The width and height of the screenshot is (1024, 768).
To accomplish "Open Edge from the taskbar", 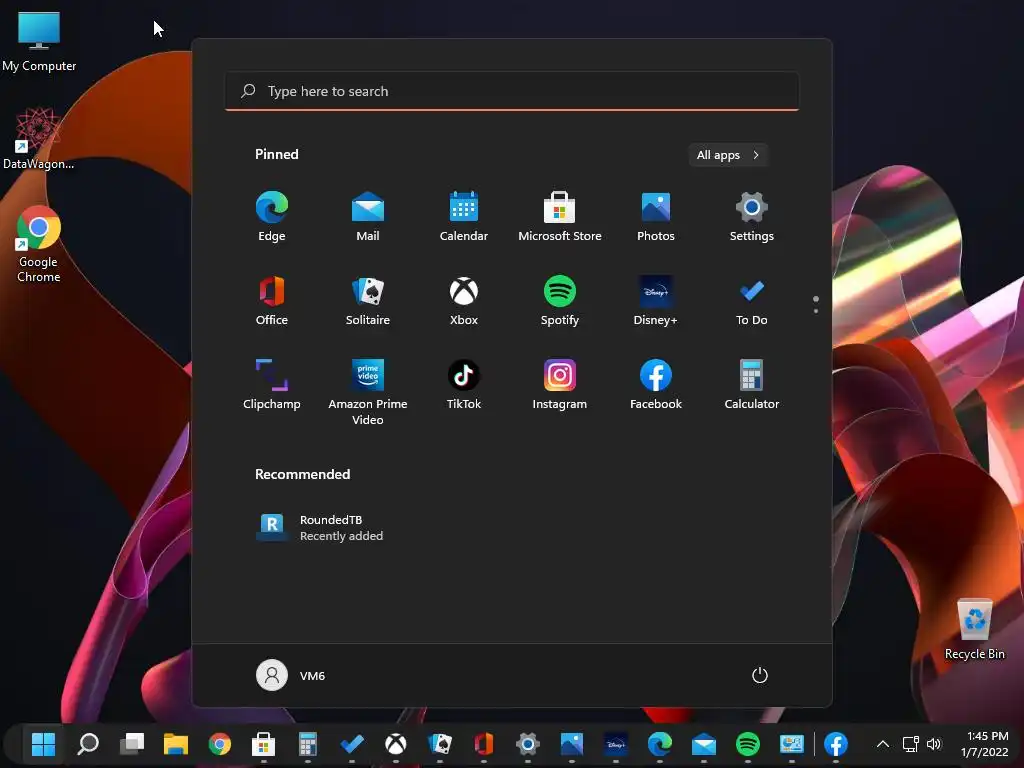I will click(660, 744).
